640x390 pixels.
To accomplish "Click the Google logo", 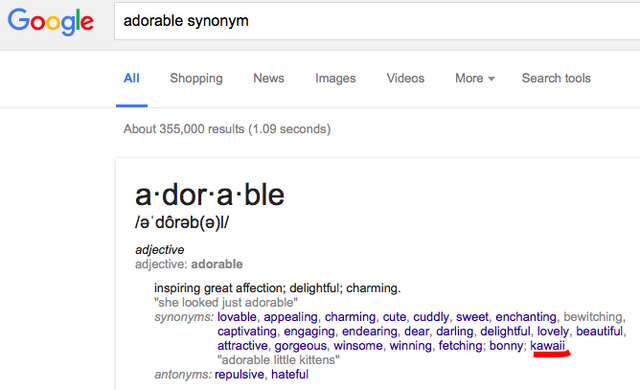I will tap(51, 22).
